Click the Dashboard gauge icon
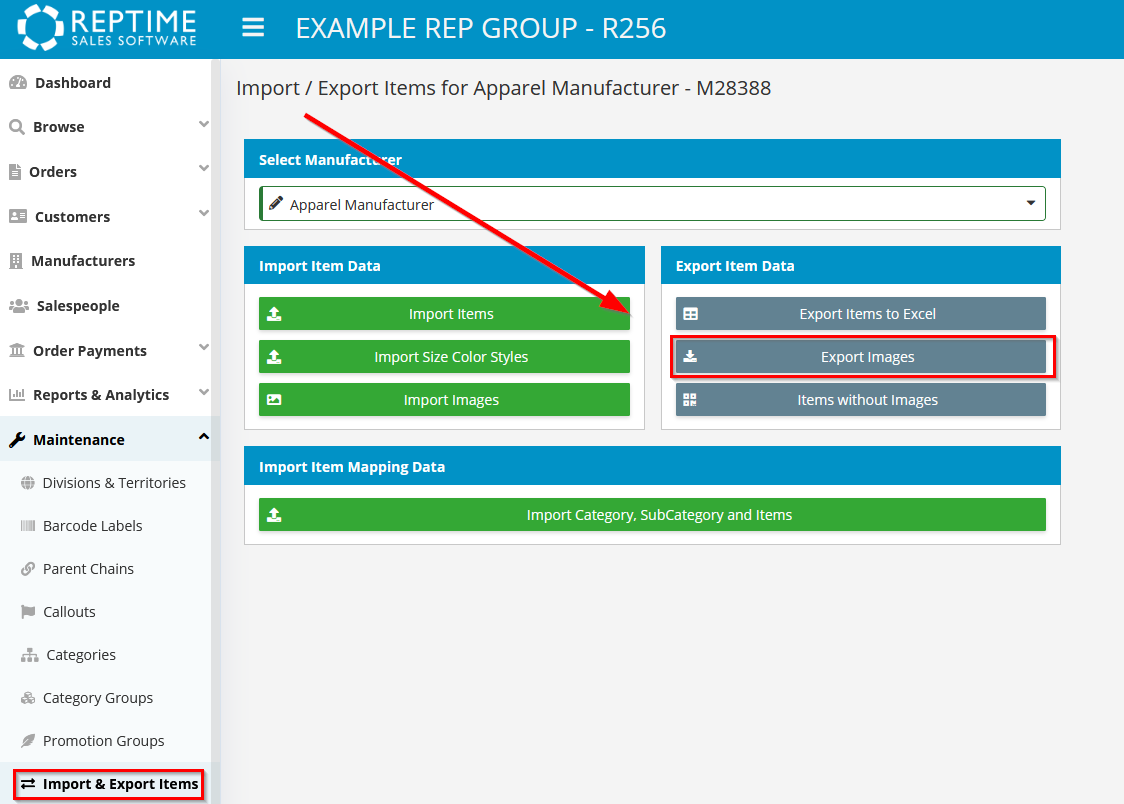Screen dimensions: 1124x804 (18, 82)
